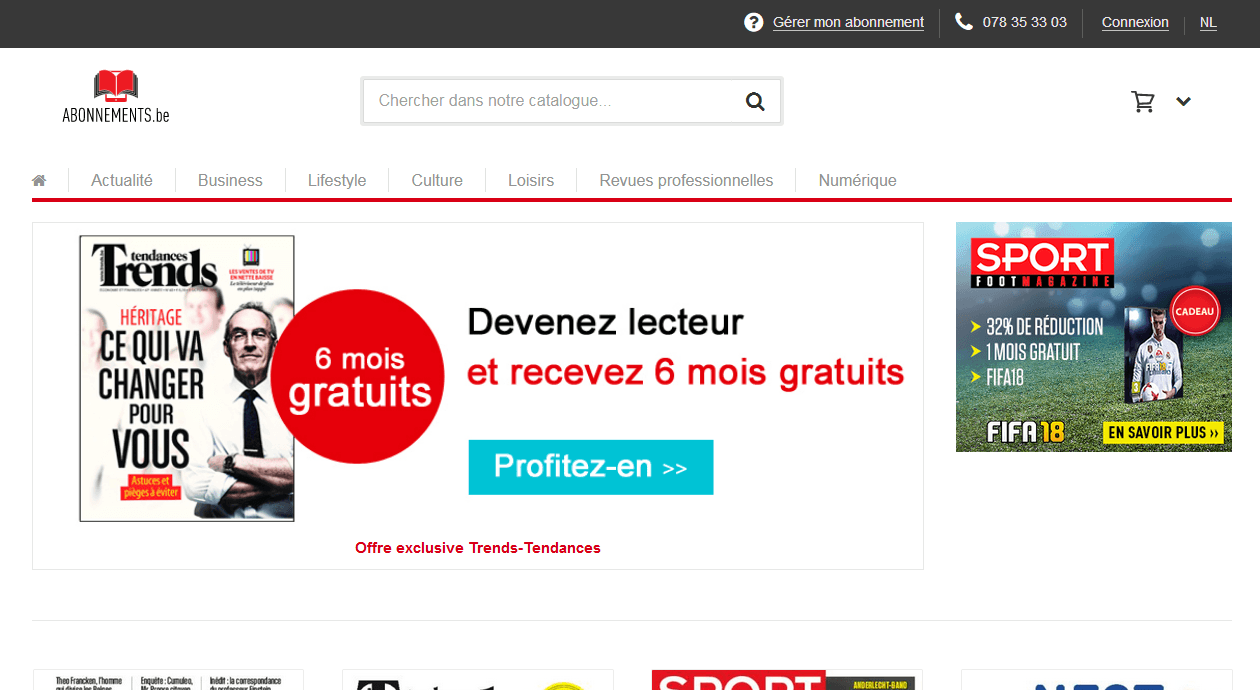Click the question mark help icon
Image resolution: width=1260 pixels, height=690 pixels.
[754, 22]
